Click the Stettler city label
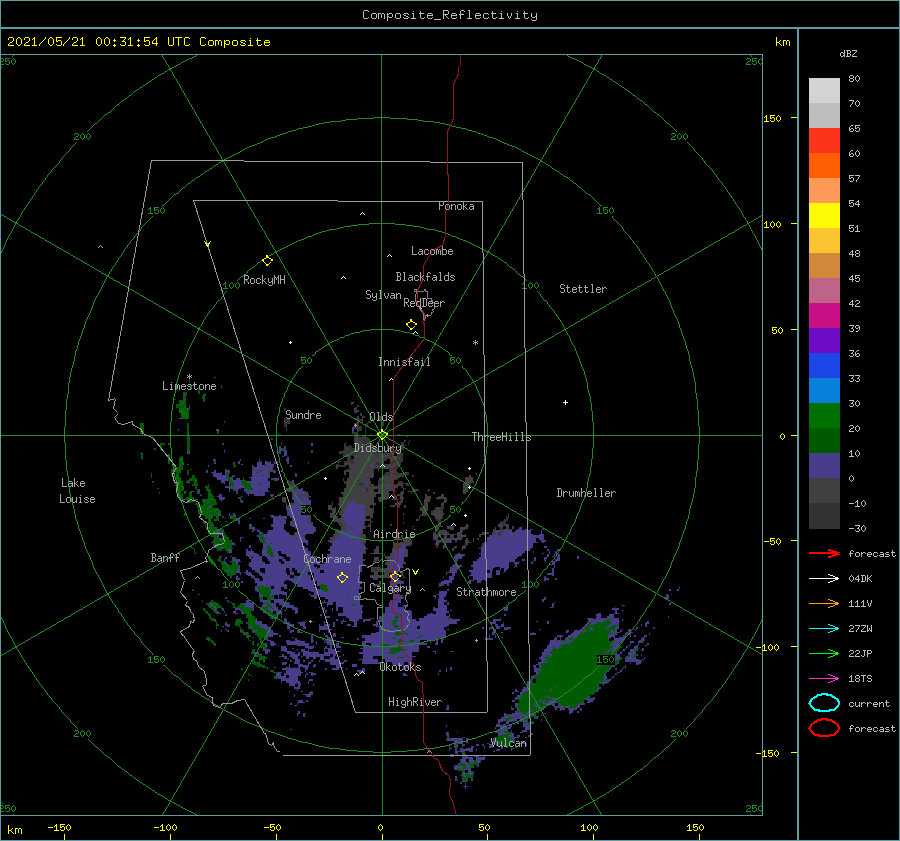Screen dimensions: 900x841 click(583, 289)
